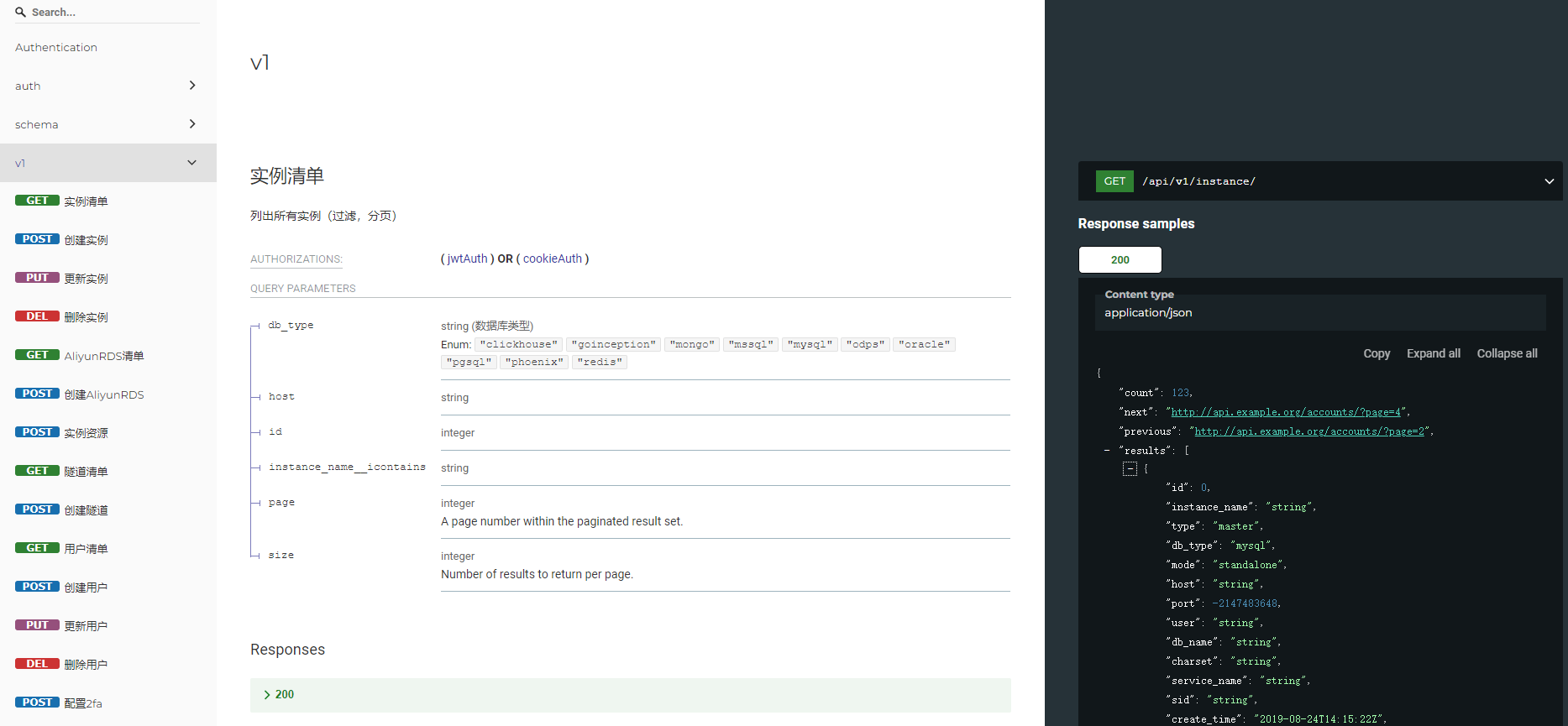Click the jwtAuth authorization link

pyautogui.click(x=467, y=259)
